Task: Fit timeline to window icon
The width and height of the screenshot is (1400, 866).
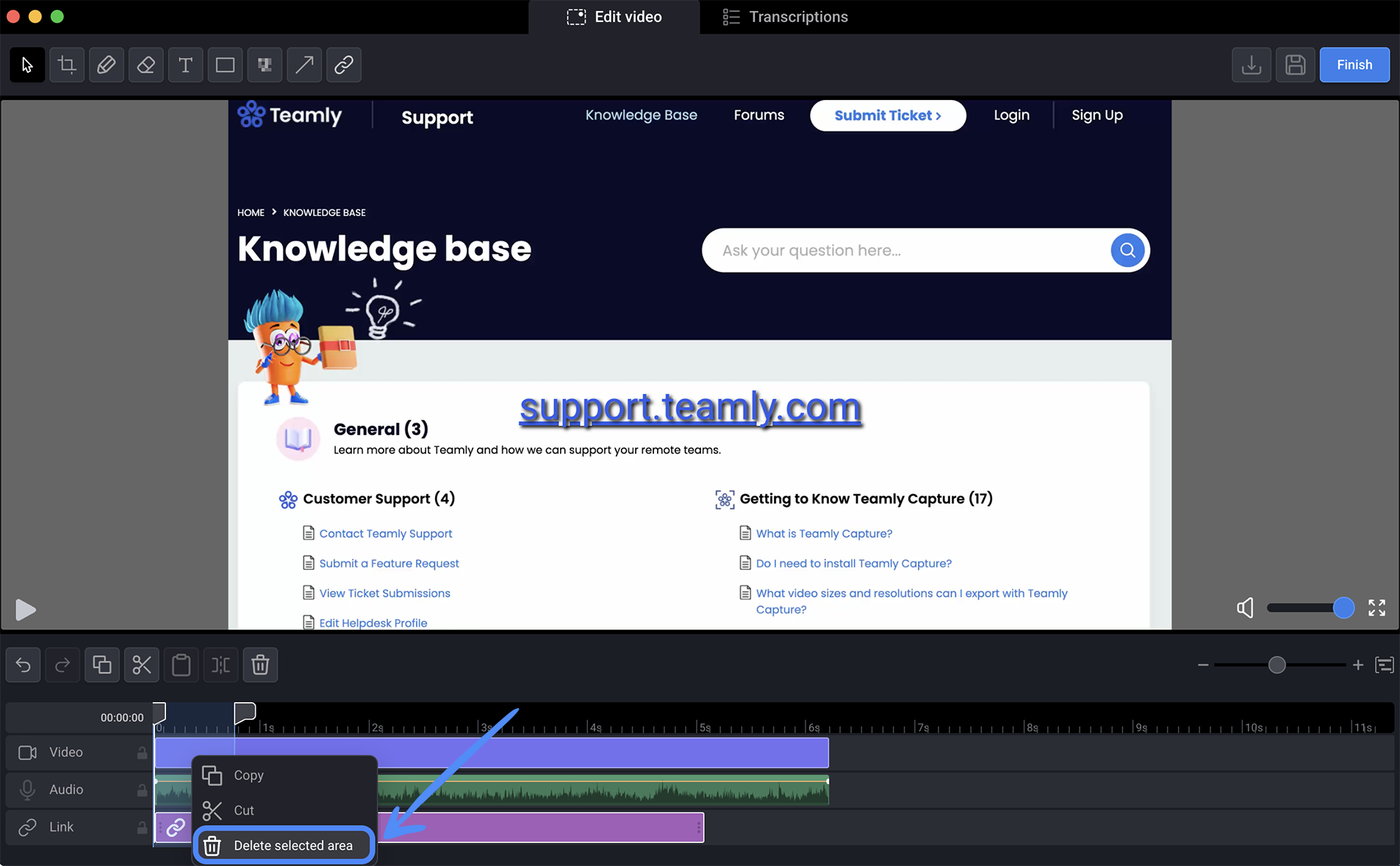Action: pos(1385,665)
